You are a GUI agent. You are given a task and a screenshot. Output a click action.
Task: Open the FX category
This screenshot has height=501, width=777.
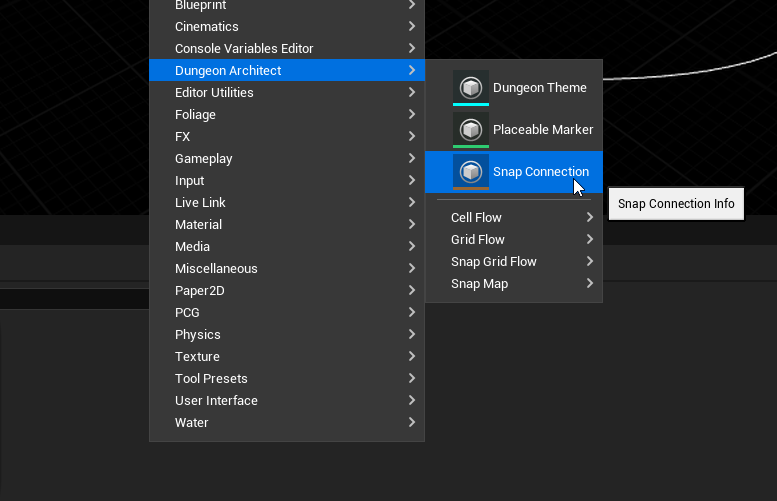[287, 136]
